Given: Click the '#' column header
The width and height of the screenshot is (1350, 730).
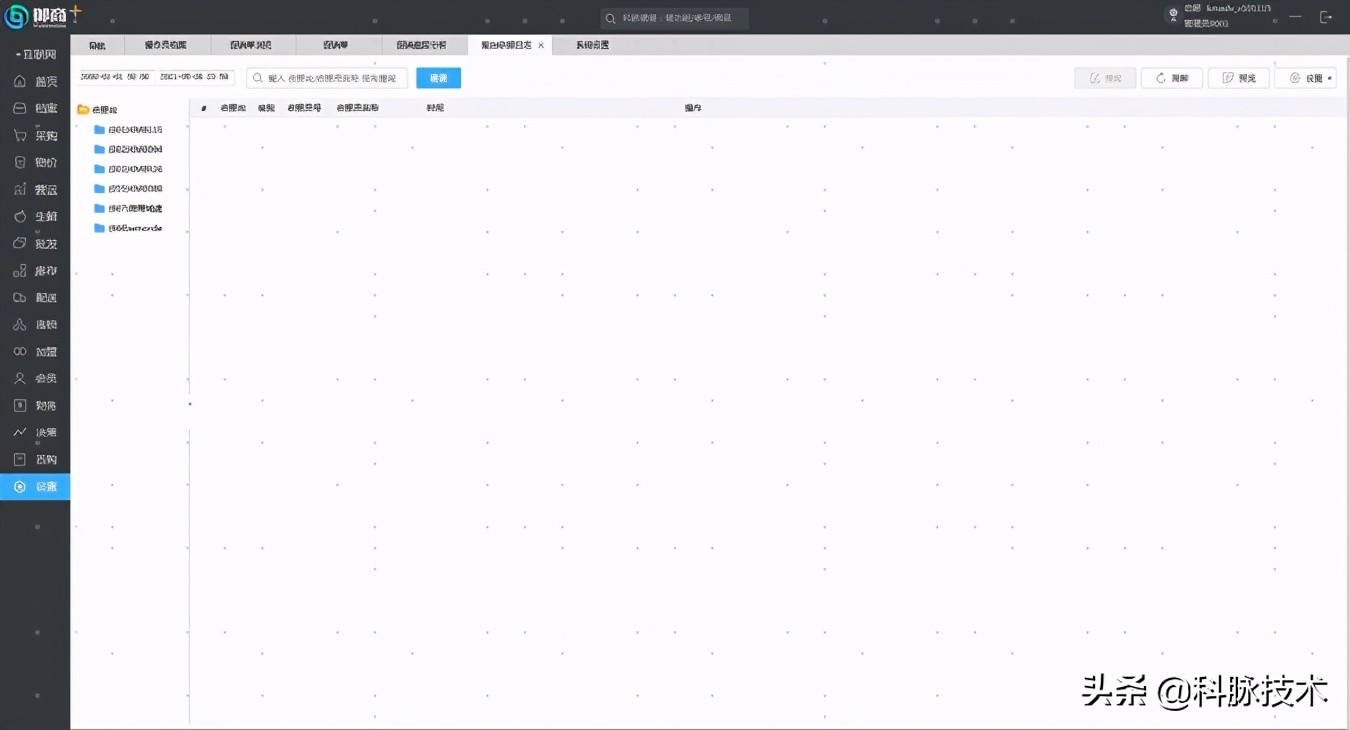Looking at the screenshot, I should click(x=204, y=108).
